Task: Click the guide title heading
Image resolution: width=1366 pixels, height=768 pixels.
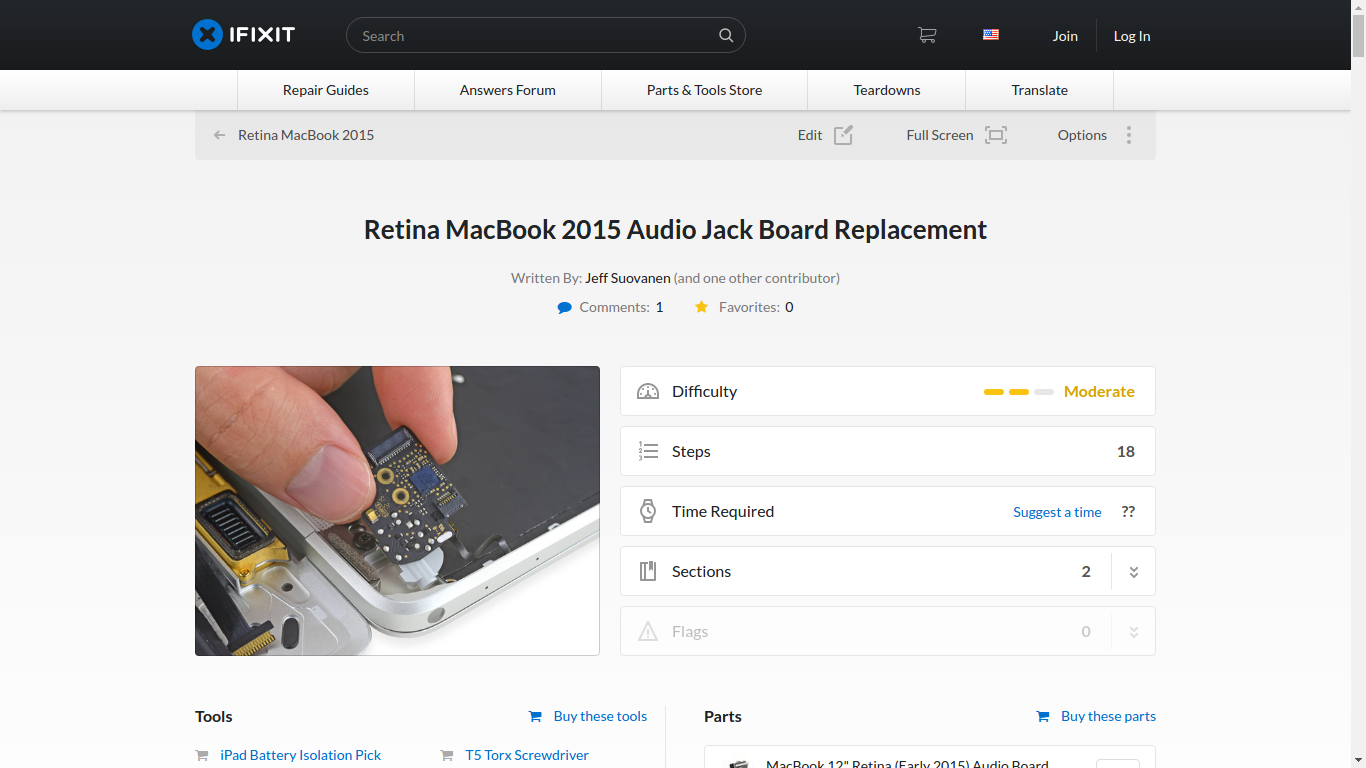Action: [675, 230]
